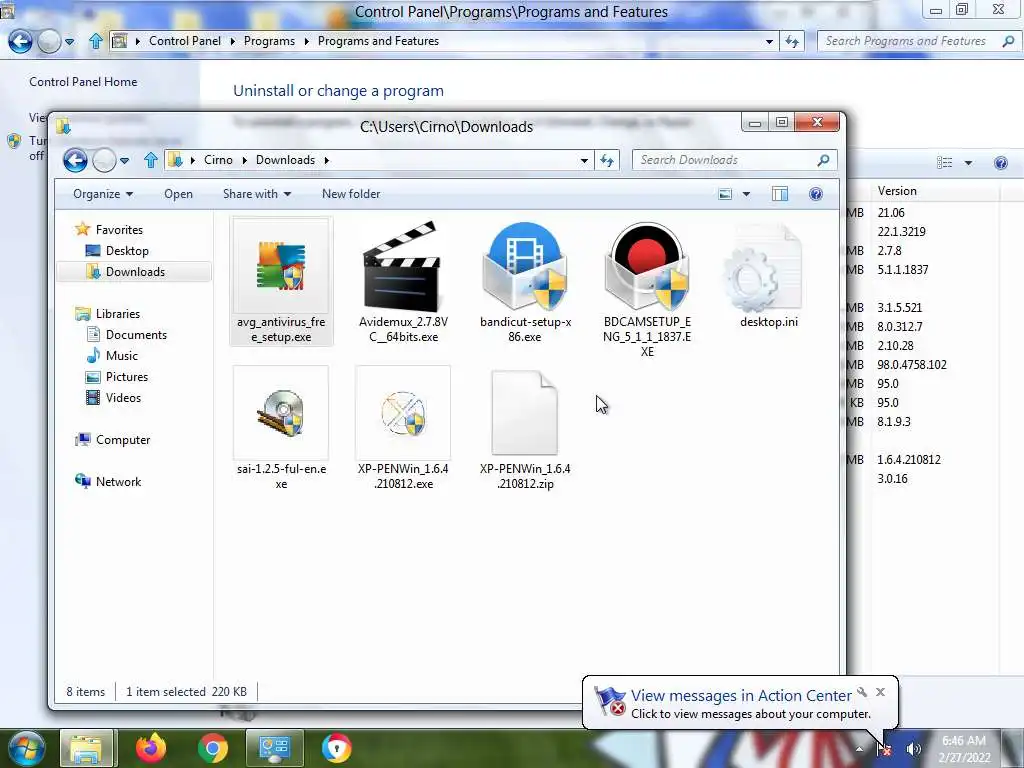Image resolution: width=1024 pixels, height=768 pixels.
Task: Click Cirno breadcrumb in address bar
Action: click(218, 160)
